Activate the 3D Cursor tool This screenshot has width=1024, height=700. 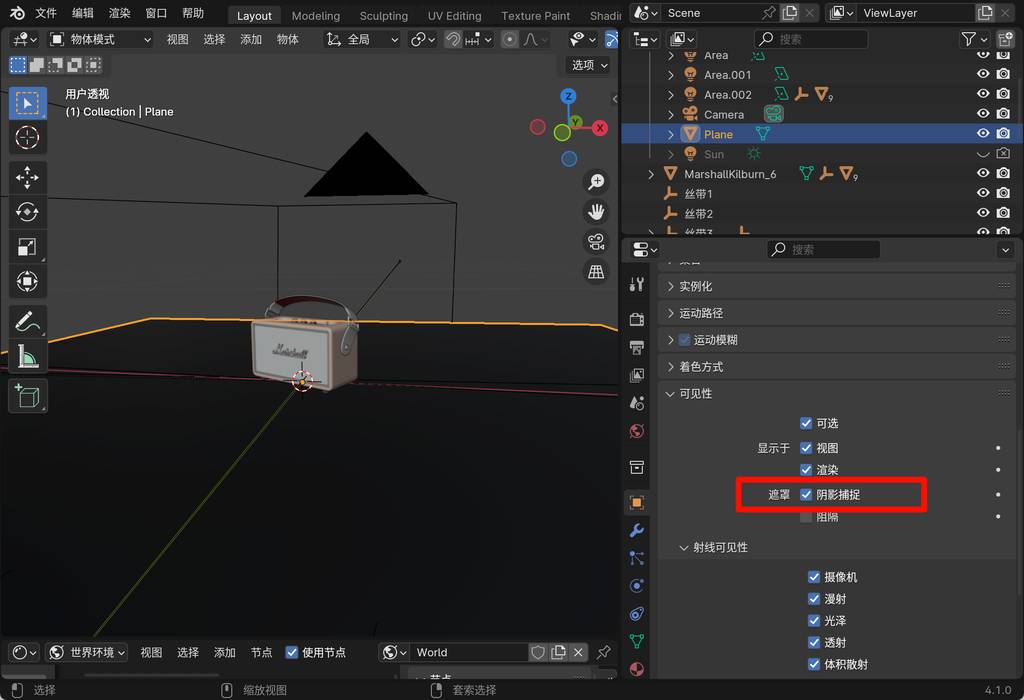click(x=27, y=137)
